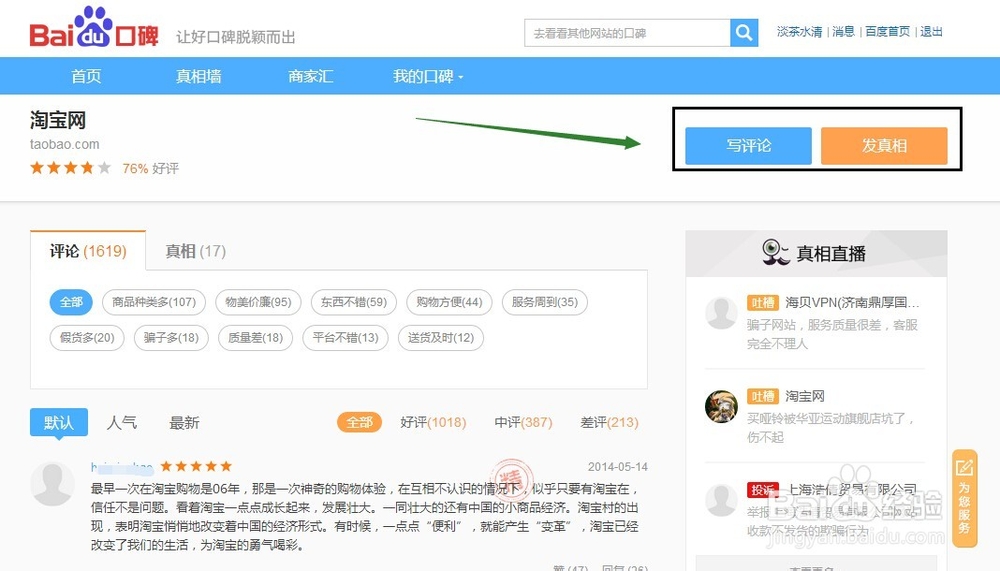Image resolution: width=1000 pixels, height=571 pixels.
Task: Click the owl icon beside 真相直播
Action: [x=775, y=253]
